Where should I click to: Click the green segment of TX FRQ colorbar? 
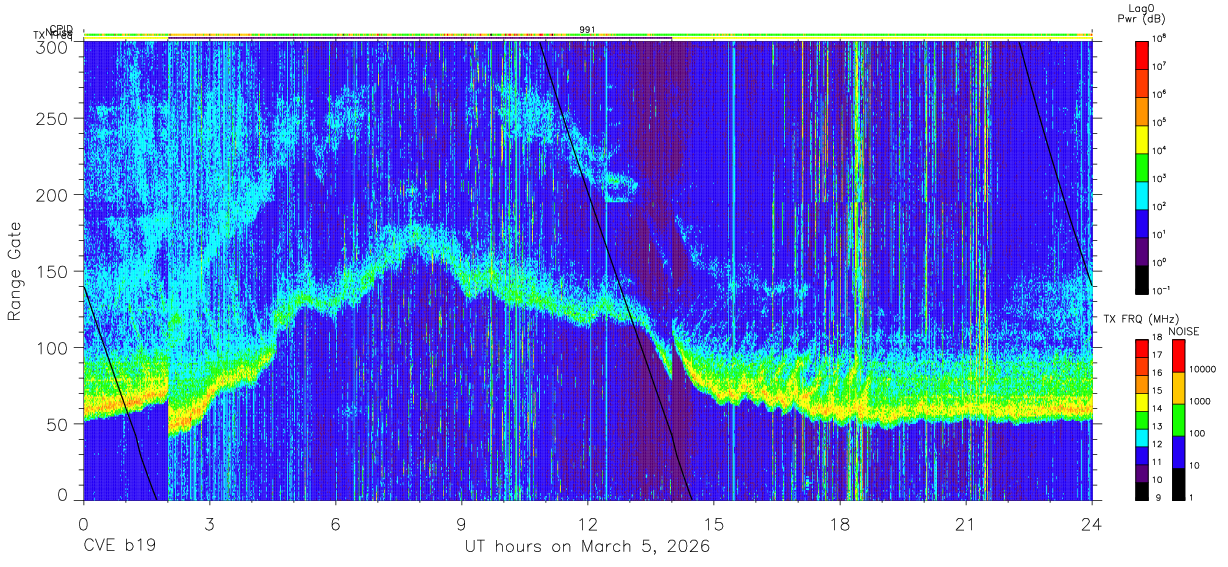point(1141,420)
